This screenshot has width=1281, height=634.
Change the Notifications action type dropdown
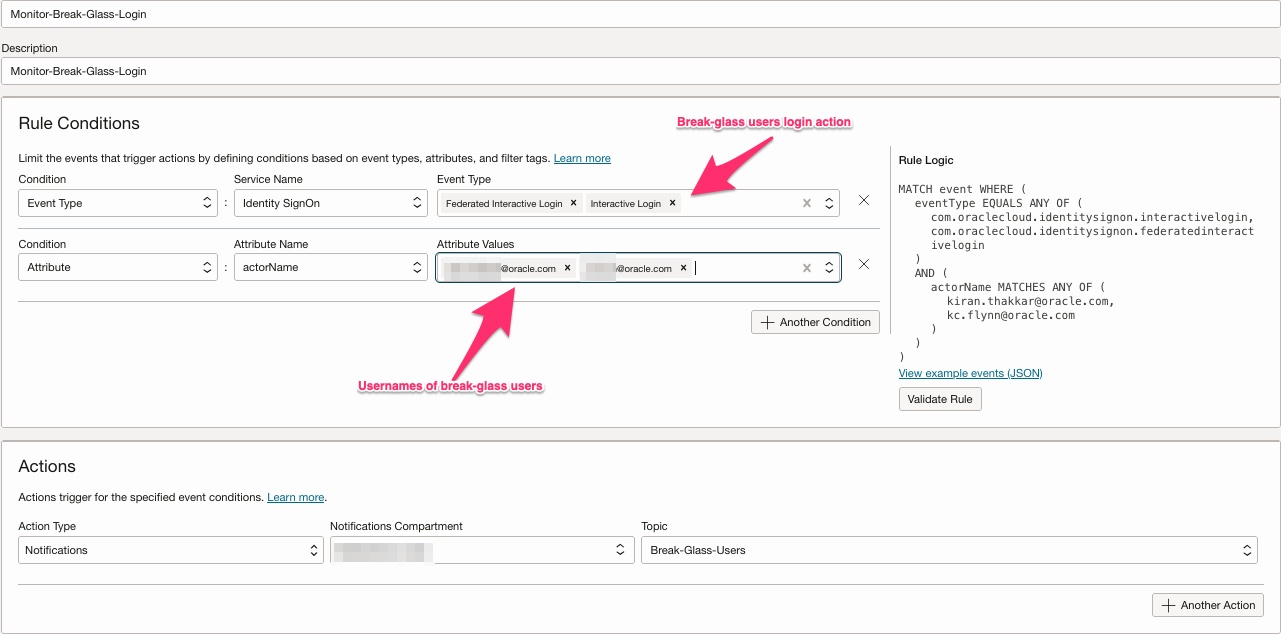(170, 550)
